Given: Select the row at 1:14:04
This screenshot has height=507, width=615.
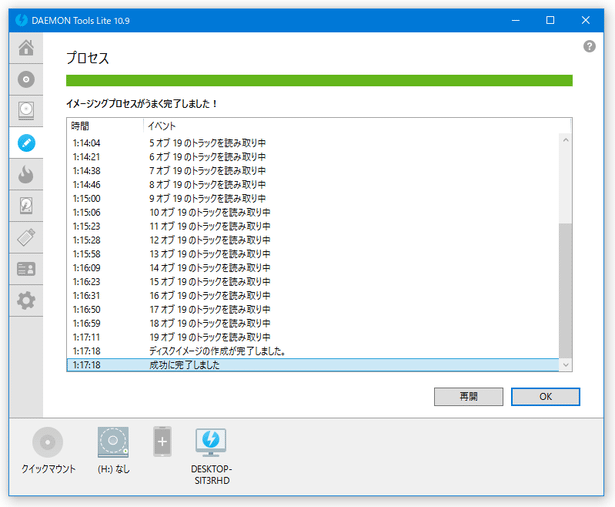Looking at the screenshot, I should point(313,143).
